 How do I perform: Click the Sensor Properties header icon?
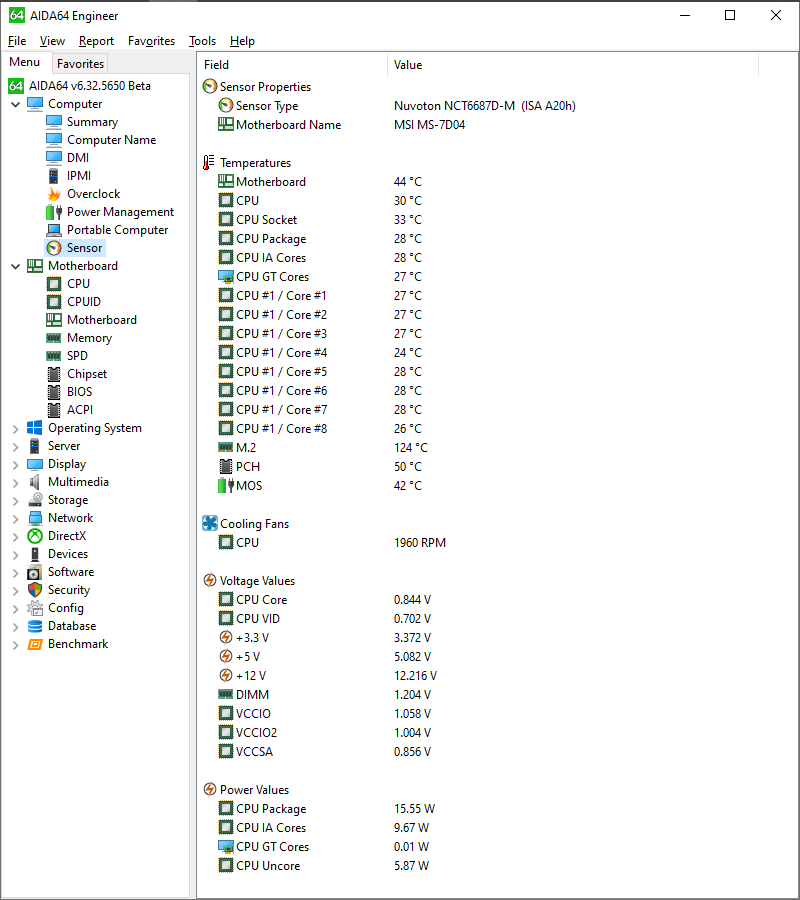click(210, 87)
